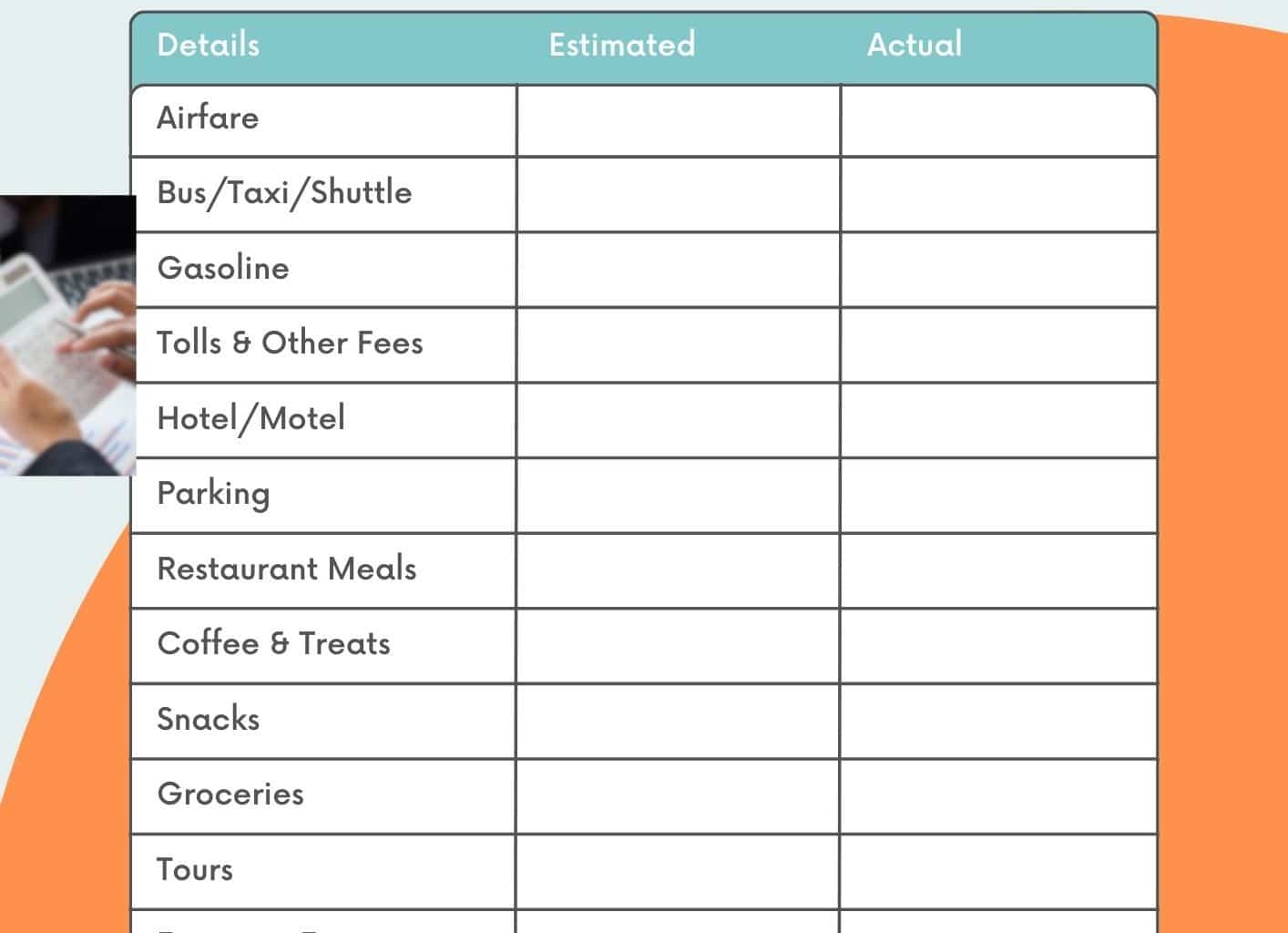This screenshot has height=933, width=1288.
Task: Select the Gasoline row label
Action: (223, 268)
